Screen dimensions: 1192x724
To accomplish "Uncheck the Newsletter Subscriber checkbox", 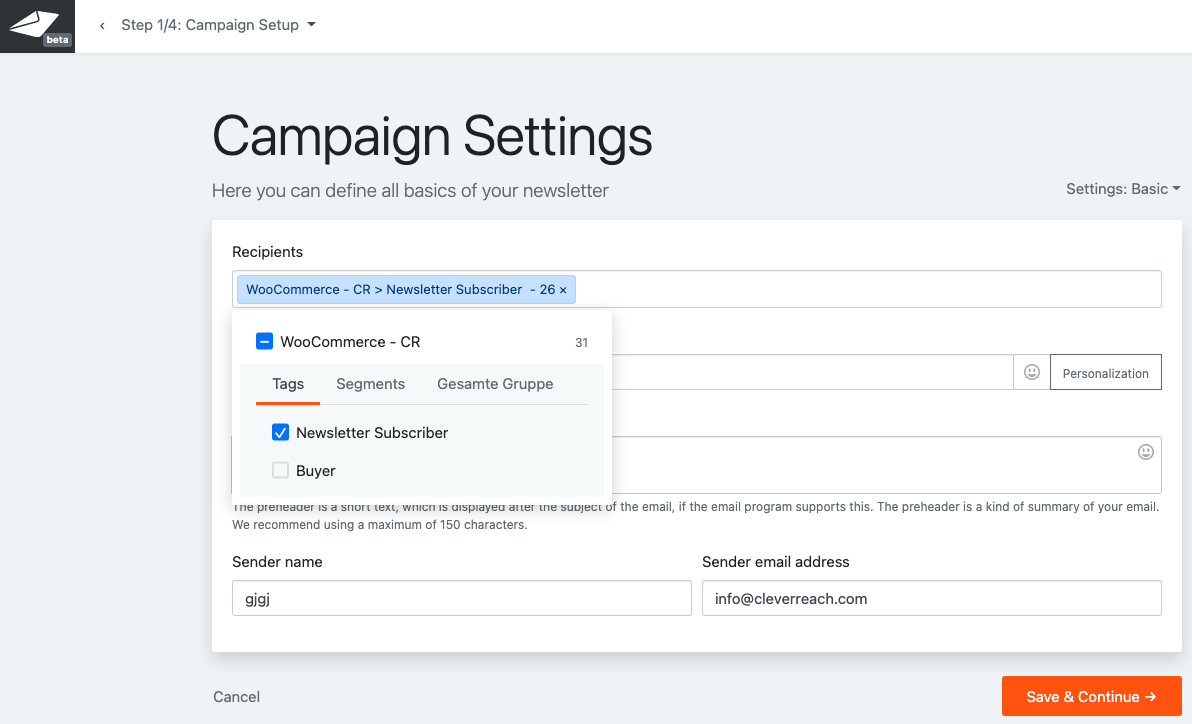I will (x=281, y=433).
